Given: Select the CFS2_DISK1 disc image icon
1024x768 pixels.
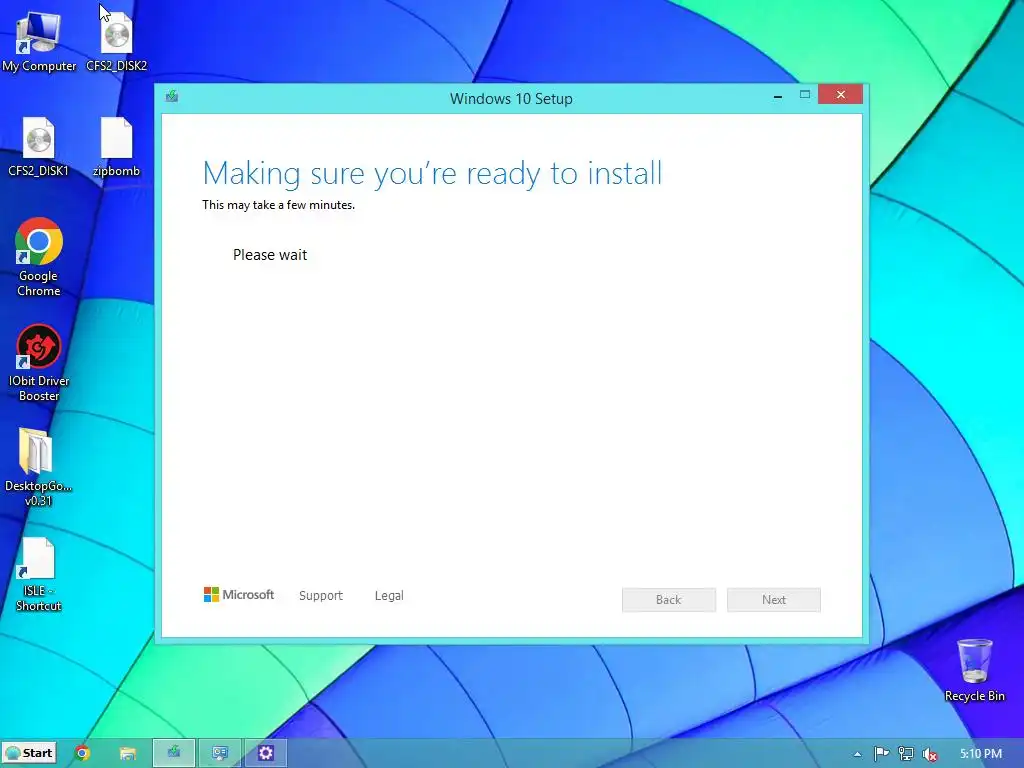Looking at the screenshot, I should click(39, 146).
